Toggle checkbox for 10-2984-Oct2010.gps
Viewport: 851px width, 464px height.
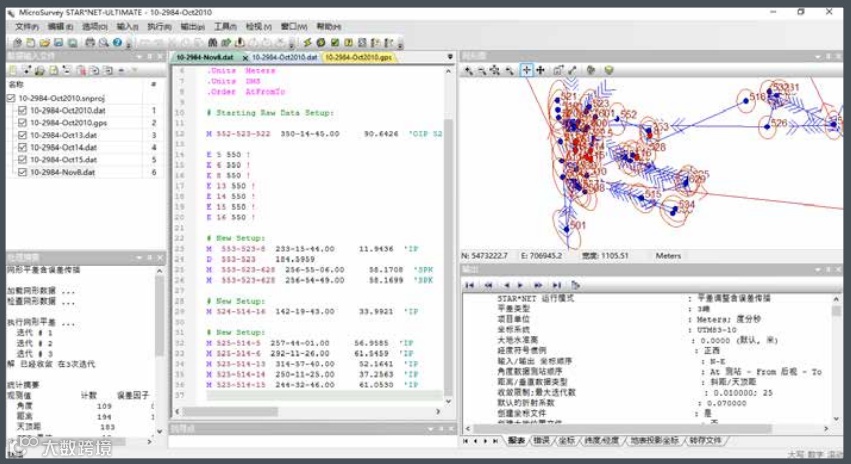click(x=22, y=123)
